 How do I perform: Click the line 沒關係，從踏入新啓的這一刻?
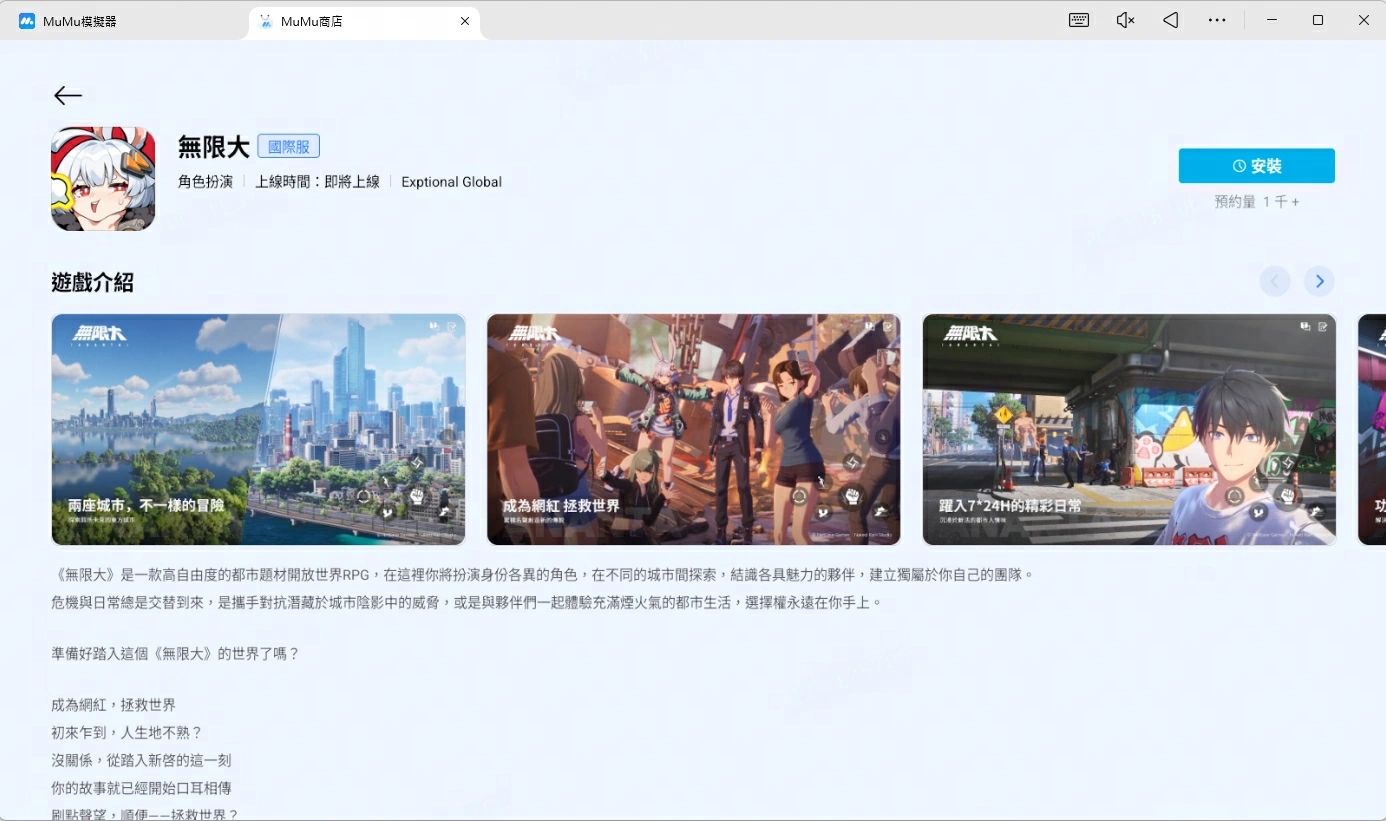(x=141, y=760)
